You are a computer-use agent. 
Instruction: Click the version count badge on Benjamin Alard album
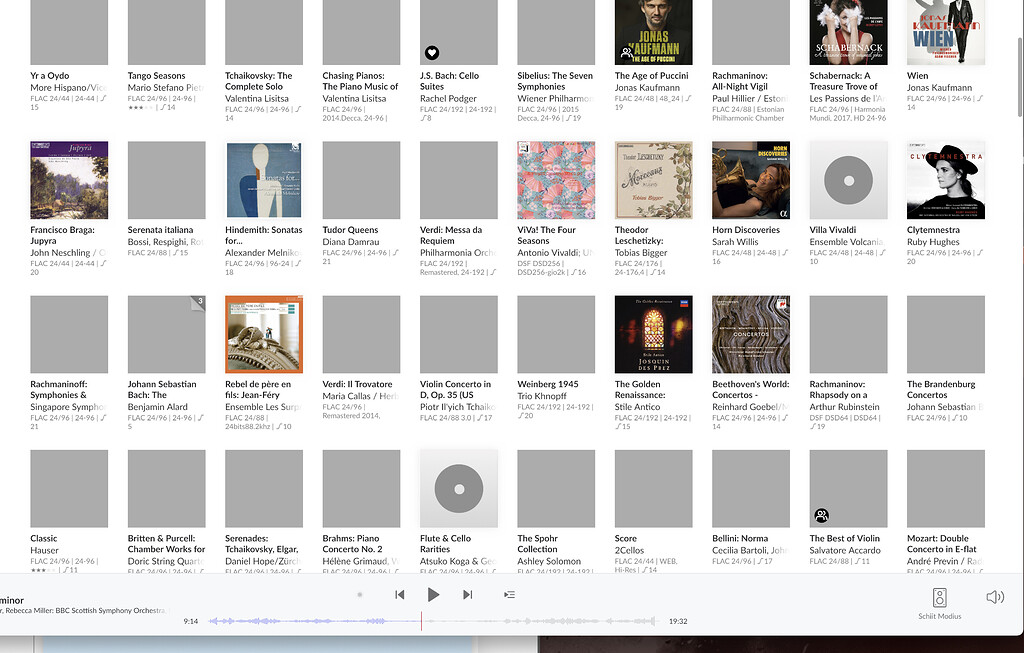click(x=199, y=300)
